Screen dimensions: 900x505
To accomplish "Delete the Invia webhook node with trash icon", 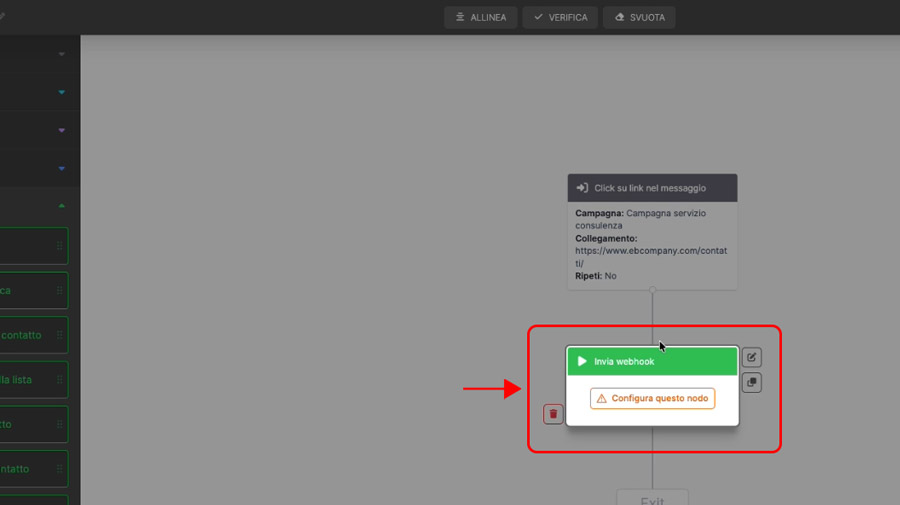I will pyautogui.click(x=553, y=413).
